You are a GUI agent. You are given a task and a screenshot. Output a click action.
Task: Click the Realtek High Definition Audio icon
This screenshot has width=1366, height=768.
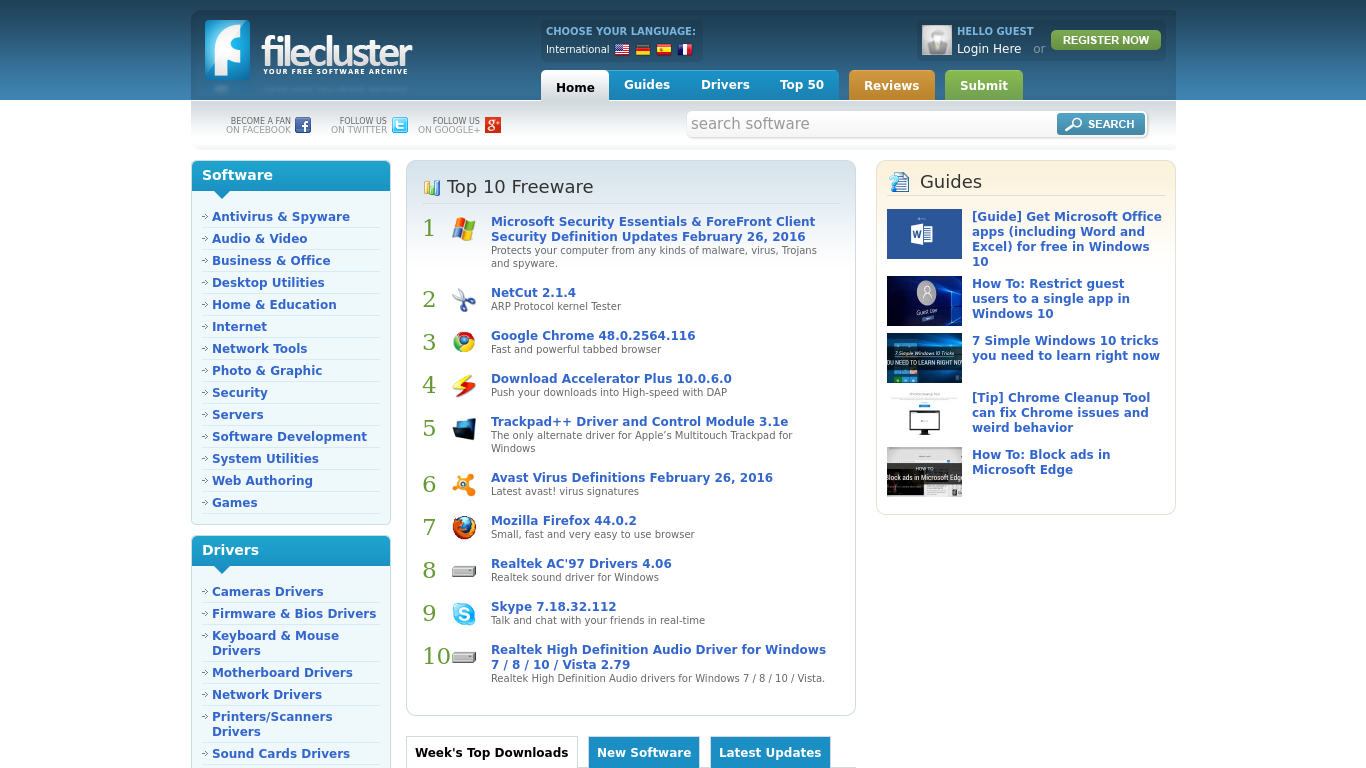click(x=464, y=657)
